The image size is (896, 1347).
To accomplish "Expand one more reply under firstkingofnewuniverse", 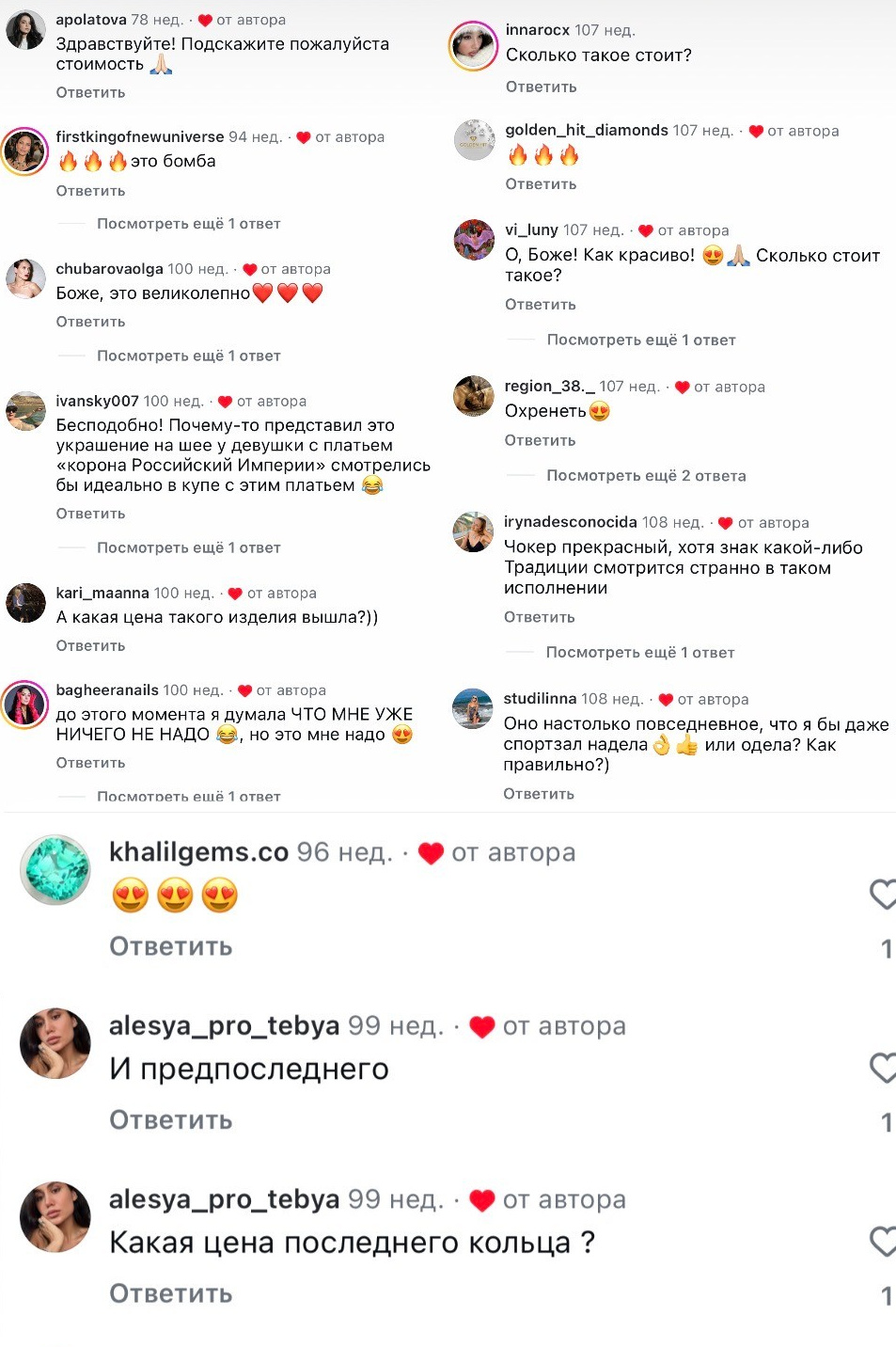I will pyautogui.click(x=189, y=224).
